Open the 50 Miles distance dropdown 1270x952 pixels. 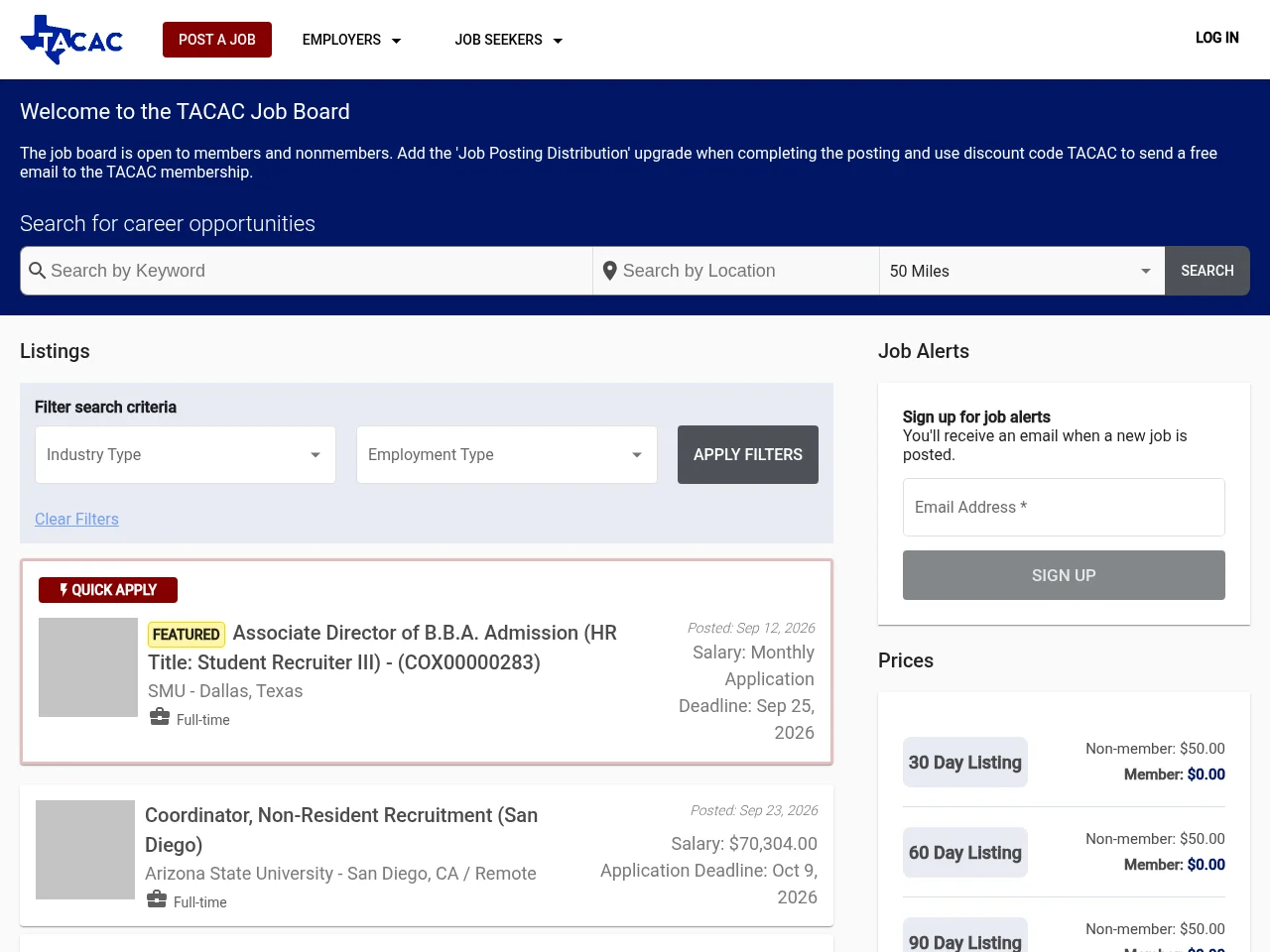coord(1022,271)
